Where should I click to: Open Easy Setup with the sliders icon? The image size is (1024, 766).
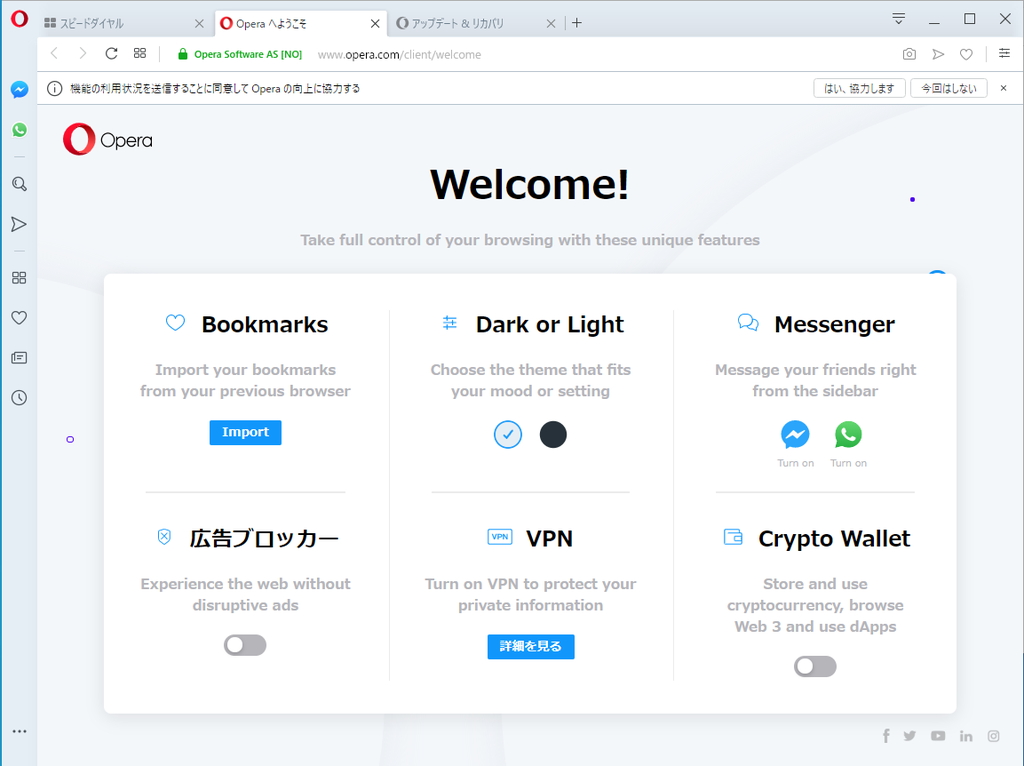tap(1004, 54)
